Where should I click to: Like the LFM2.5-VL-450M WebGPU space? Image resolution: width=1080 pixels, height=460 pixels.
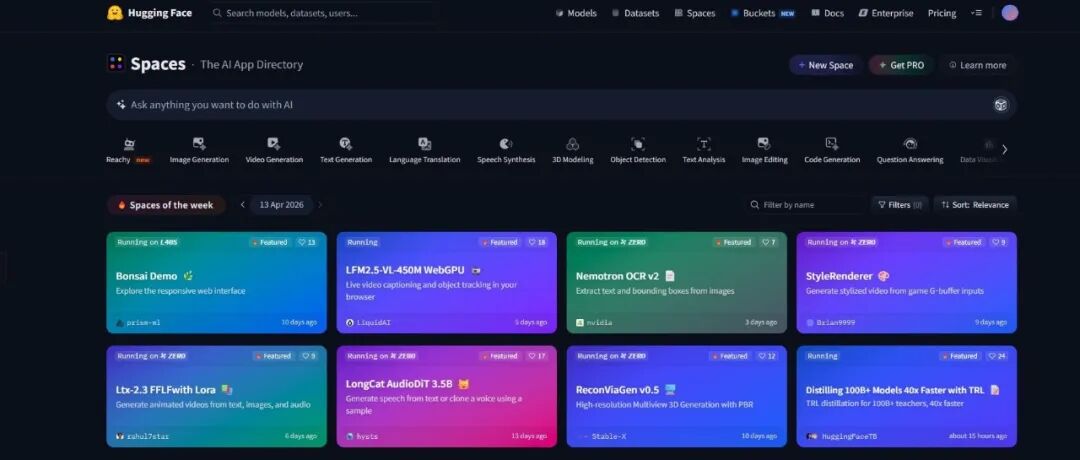(x=537, y=242)
